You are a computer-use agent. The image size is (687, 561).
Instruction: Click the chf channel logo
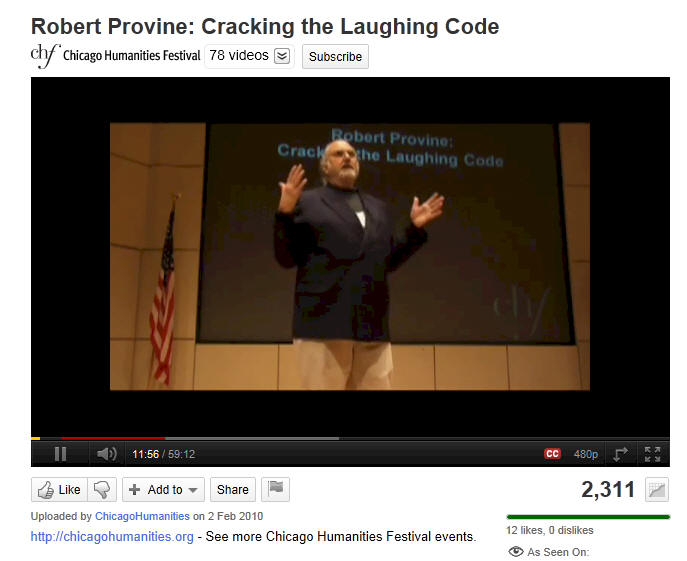[45, 56]
